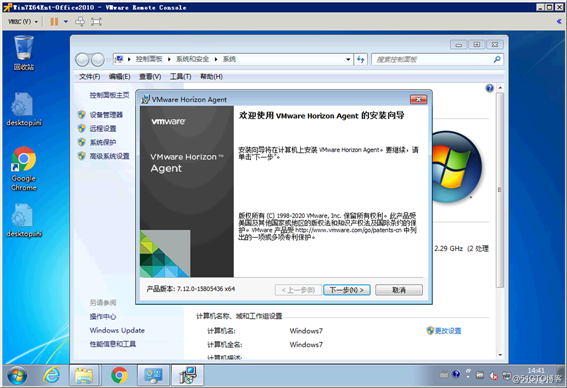Click the keyboard tray icon

pyautogui.click(x=444, y=375)
